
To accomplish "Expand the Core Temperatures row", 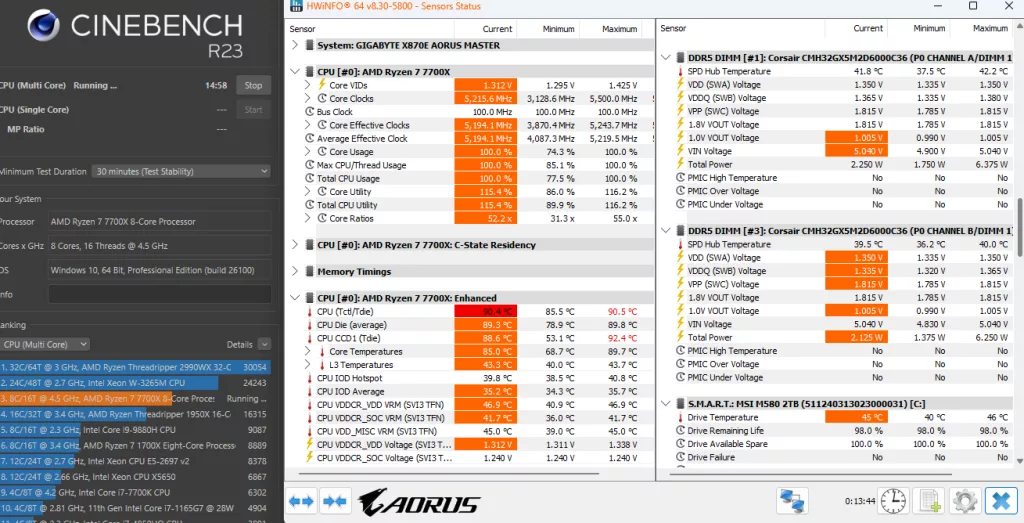I will point(308,351).
